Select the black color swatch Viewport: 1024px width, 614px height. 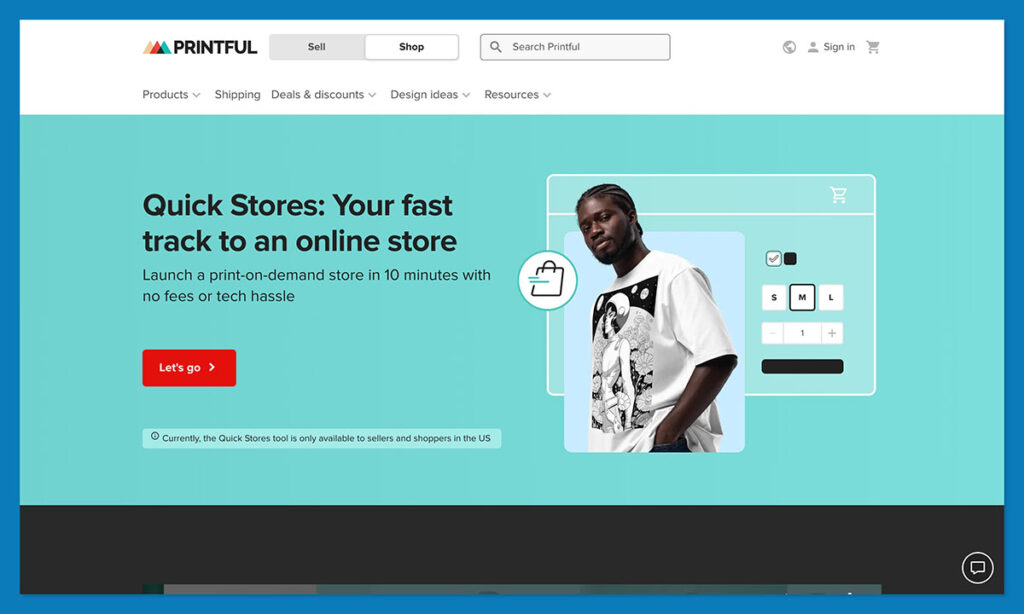pyautogui.click(x=790, y=259)
